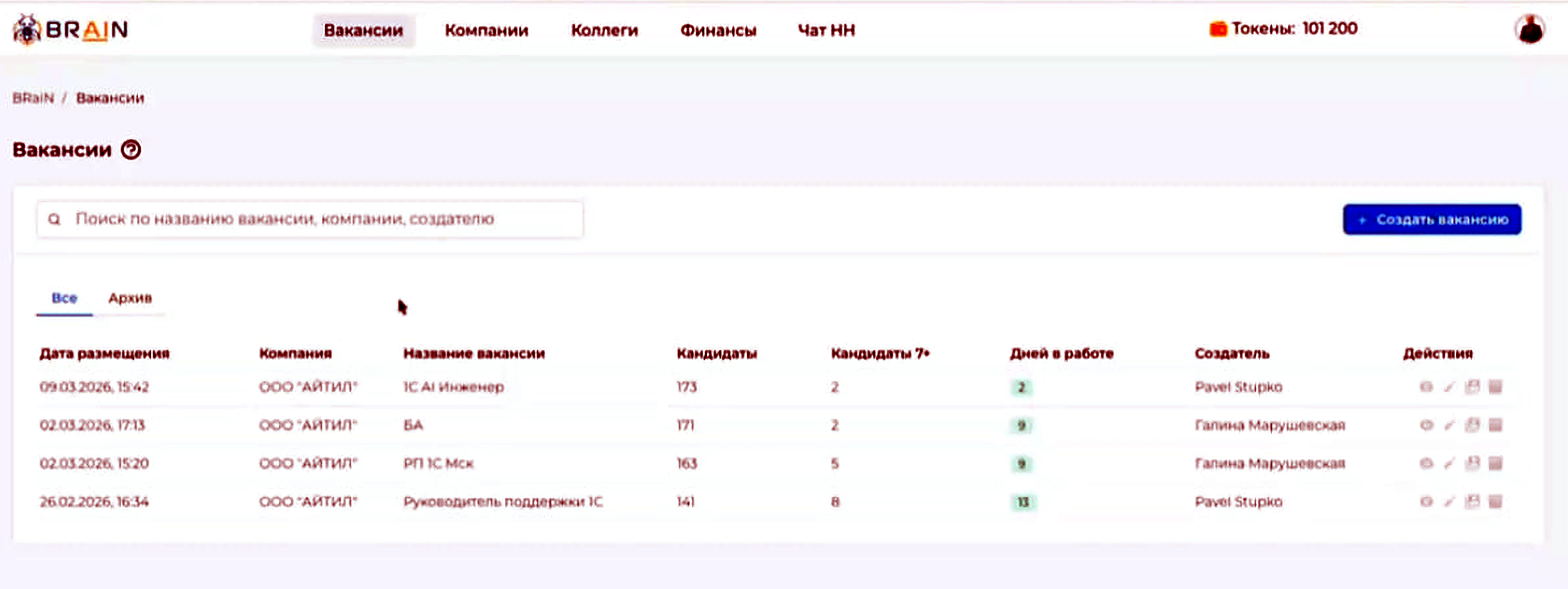Edit the БА vacancy with pencil icon
Screen dimensions: 1568x589
pyautogui.click(x=1448, y=425)
